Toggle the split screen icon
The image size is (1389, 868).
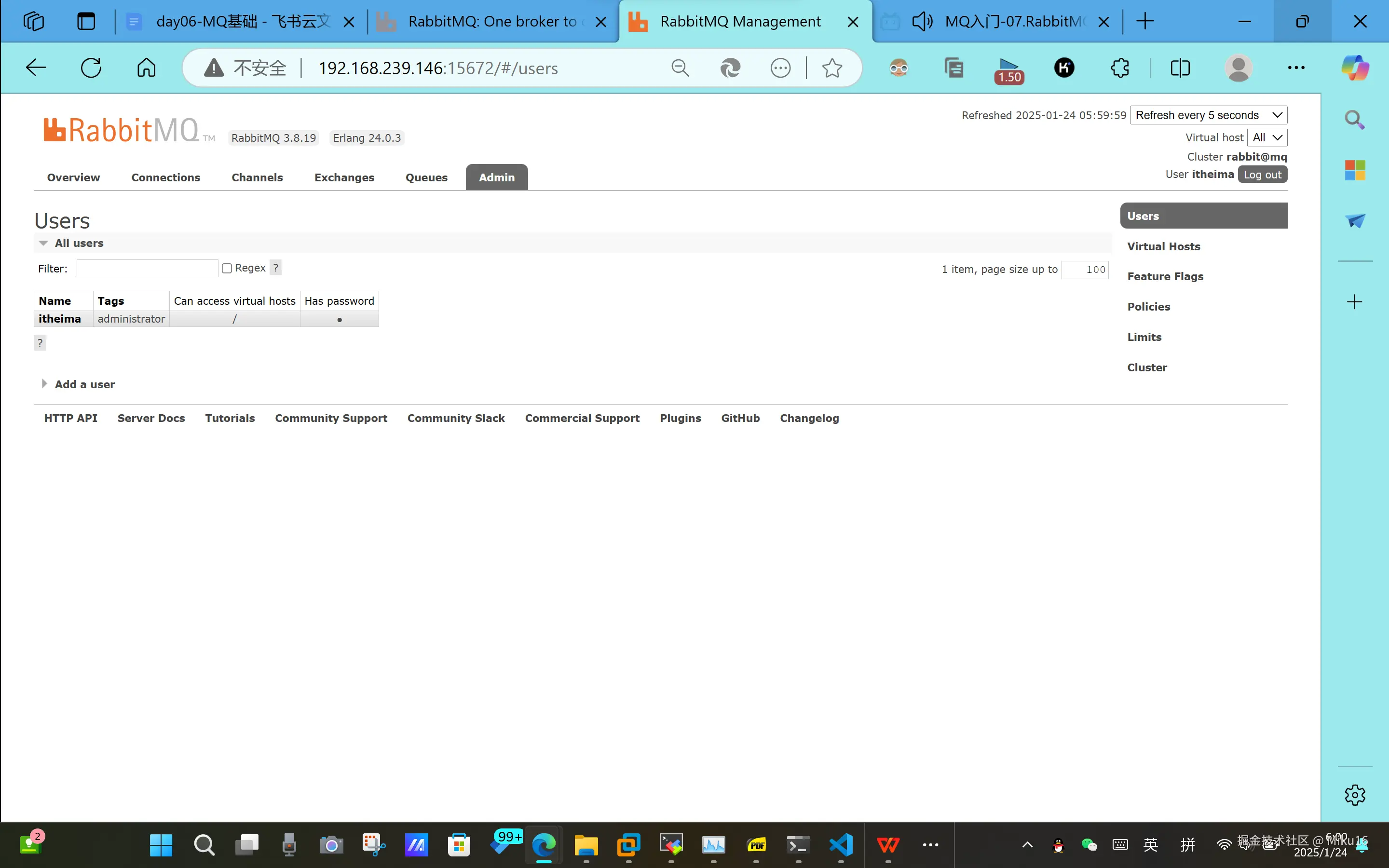pyautogui.click(x=1180, y=68)
